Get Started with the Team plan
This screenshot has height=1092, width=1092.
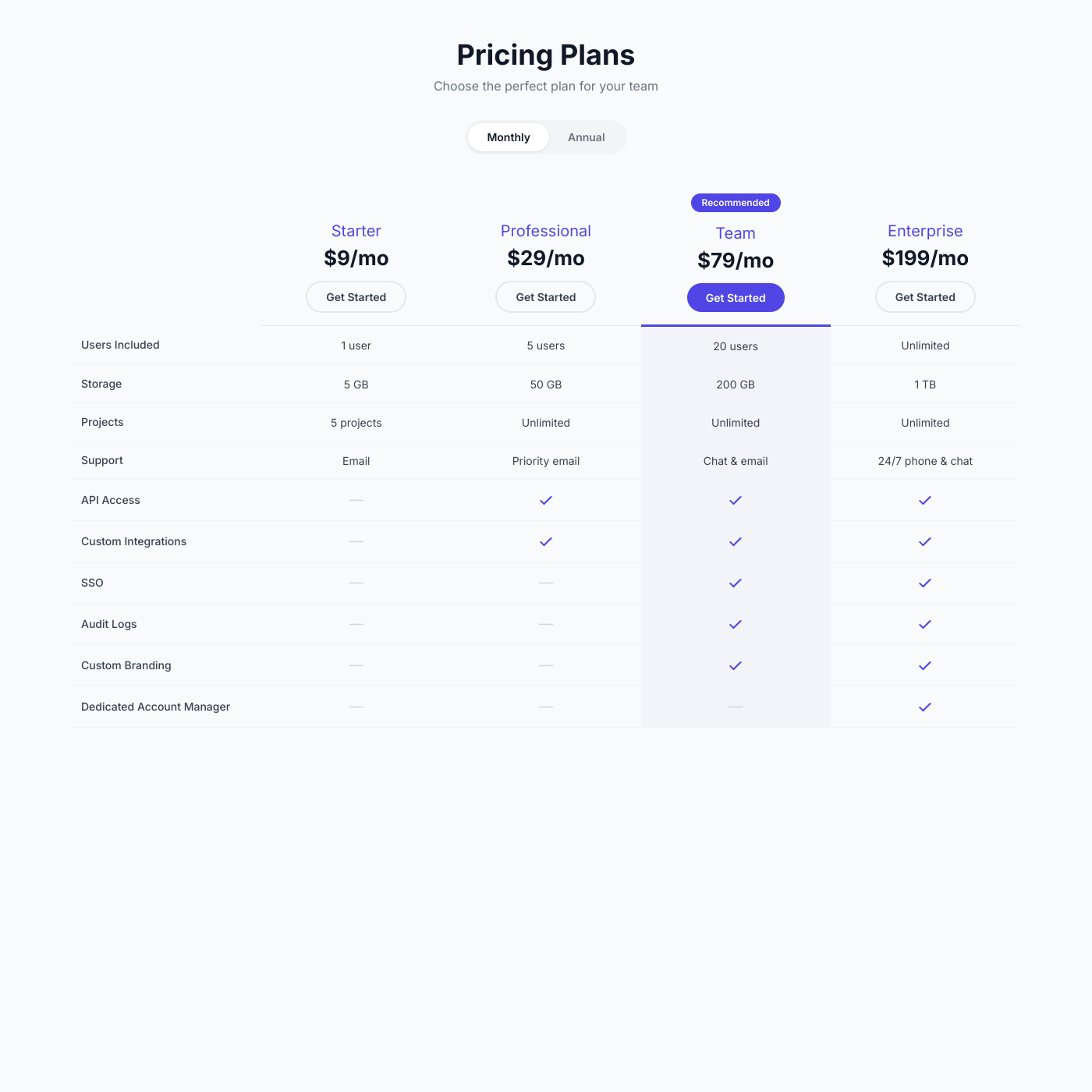(x=735, y=297)
